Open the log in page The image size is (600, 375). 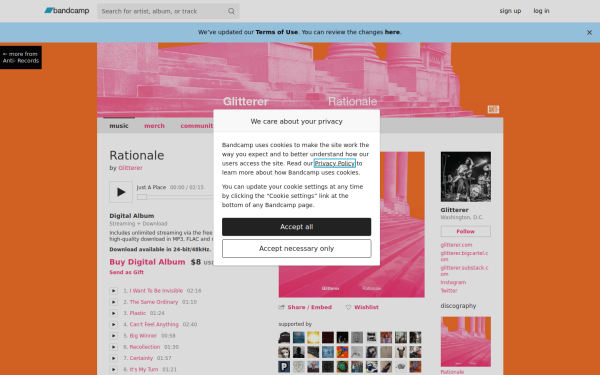pyautogui.click(x=541, y=11)
